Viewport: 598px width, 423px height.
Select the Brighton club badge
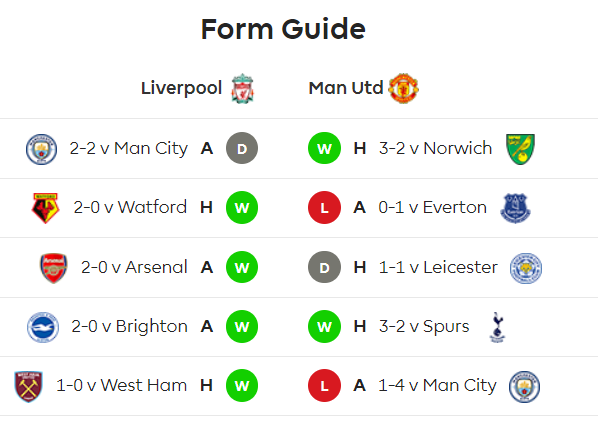pos(43,327)
